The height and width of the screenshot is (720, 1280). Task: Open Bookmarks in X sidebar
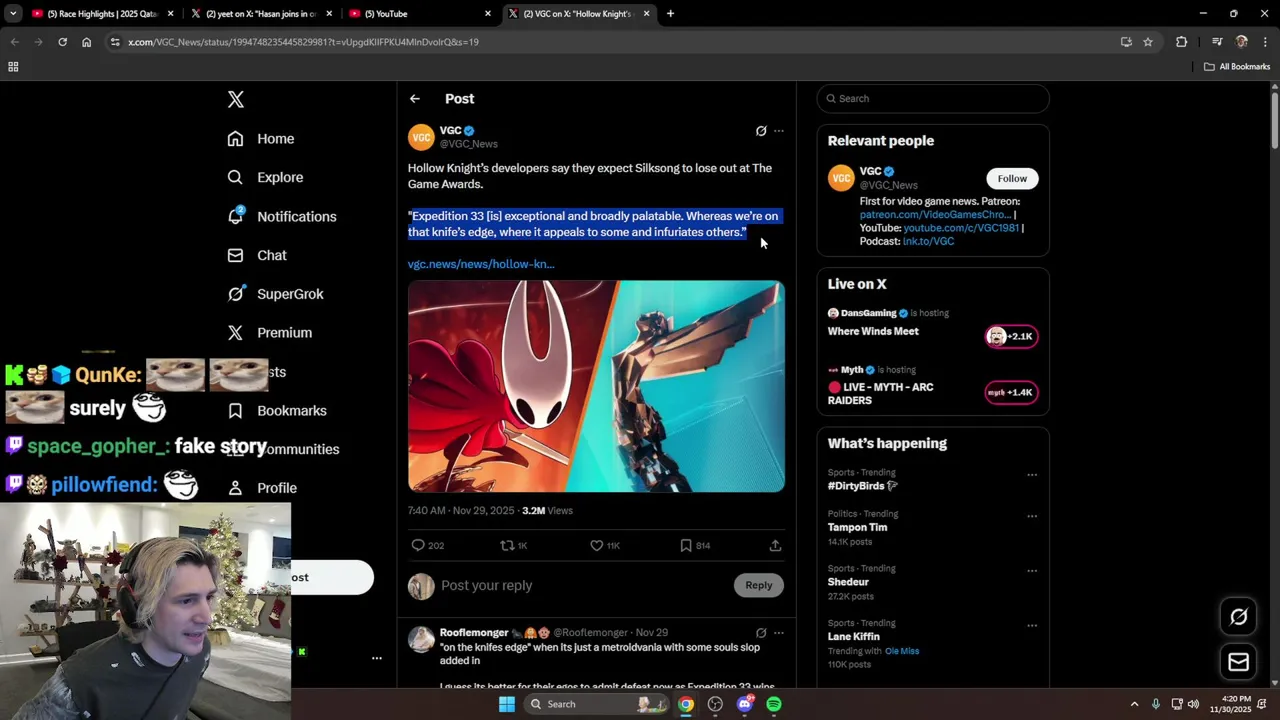coord(277,411)
